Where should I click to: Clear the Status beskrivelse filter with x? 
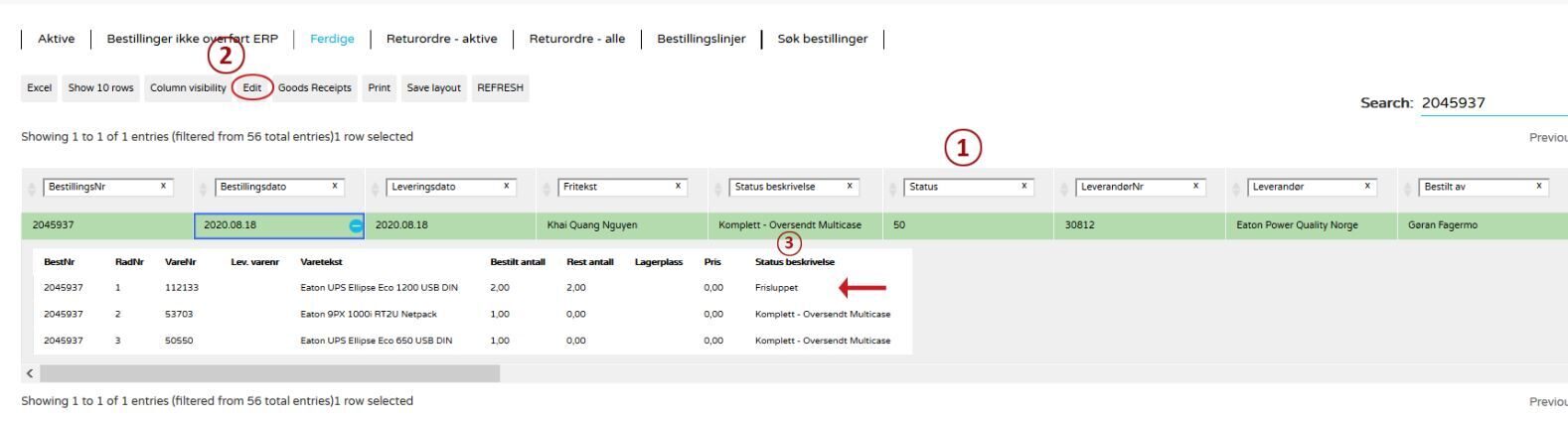click(x=850, y=187)
